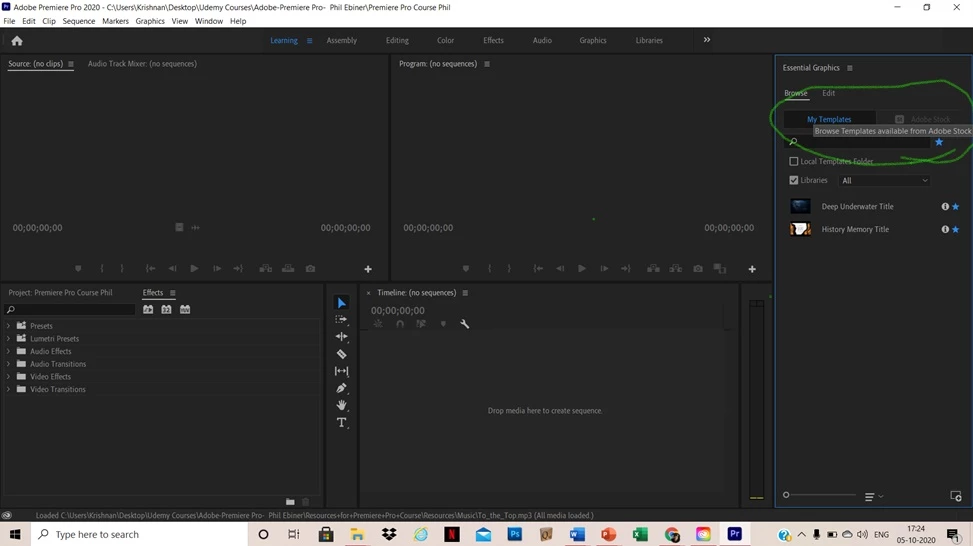Open the Program monitor panel menu

486,64
